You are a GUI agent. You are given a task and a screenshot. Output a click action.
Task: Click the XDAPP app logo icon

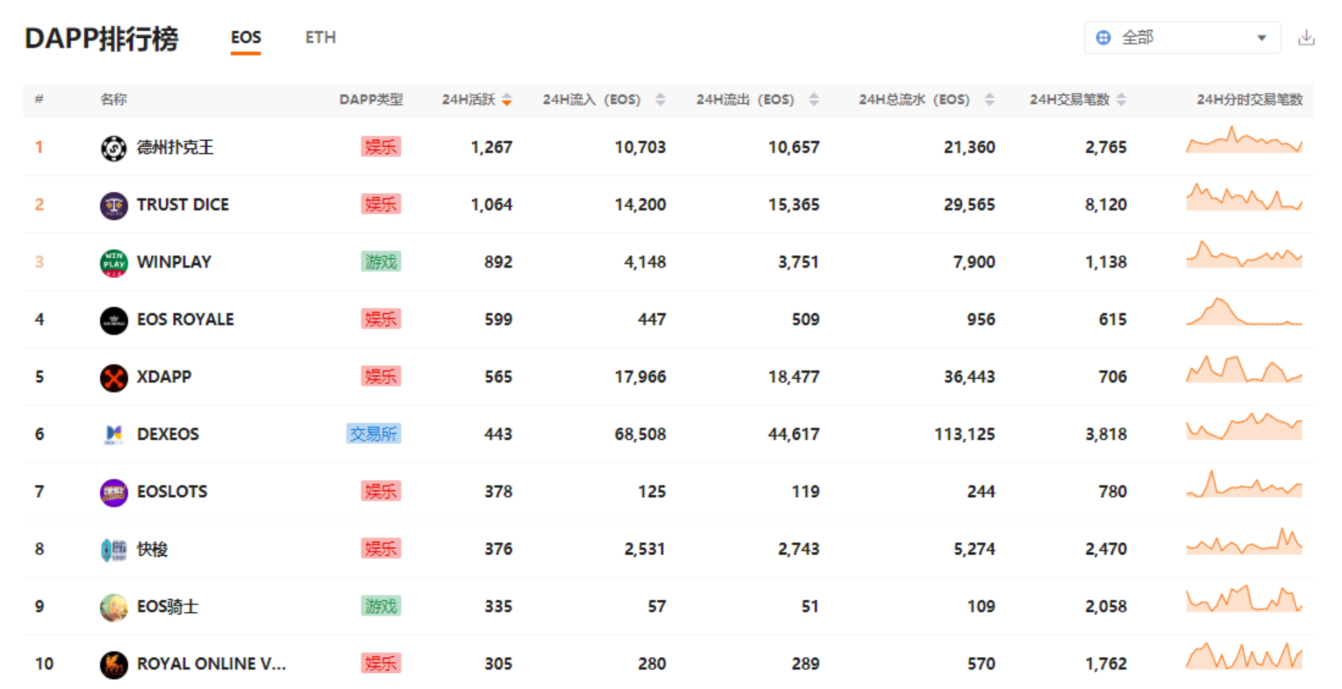tap(114, 377)
